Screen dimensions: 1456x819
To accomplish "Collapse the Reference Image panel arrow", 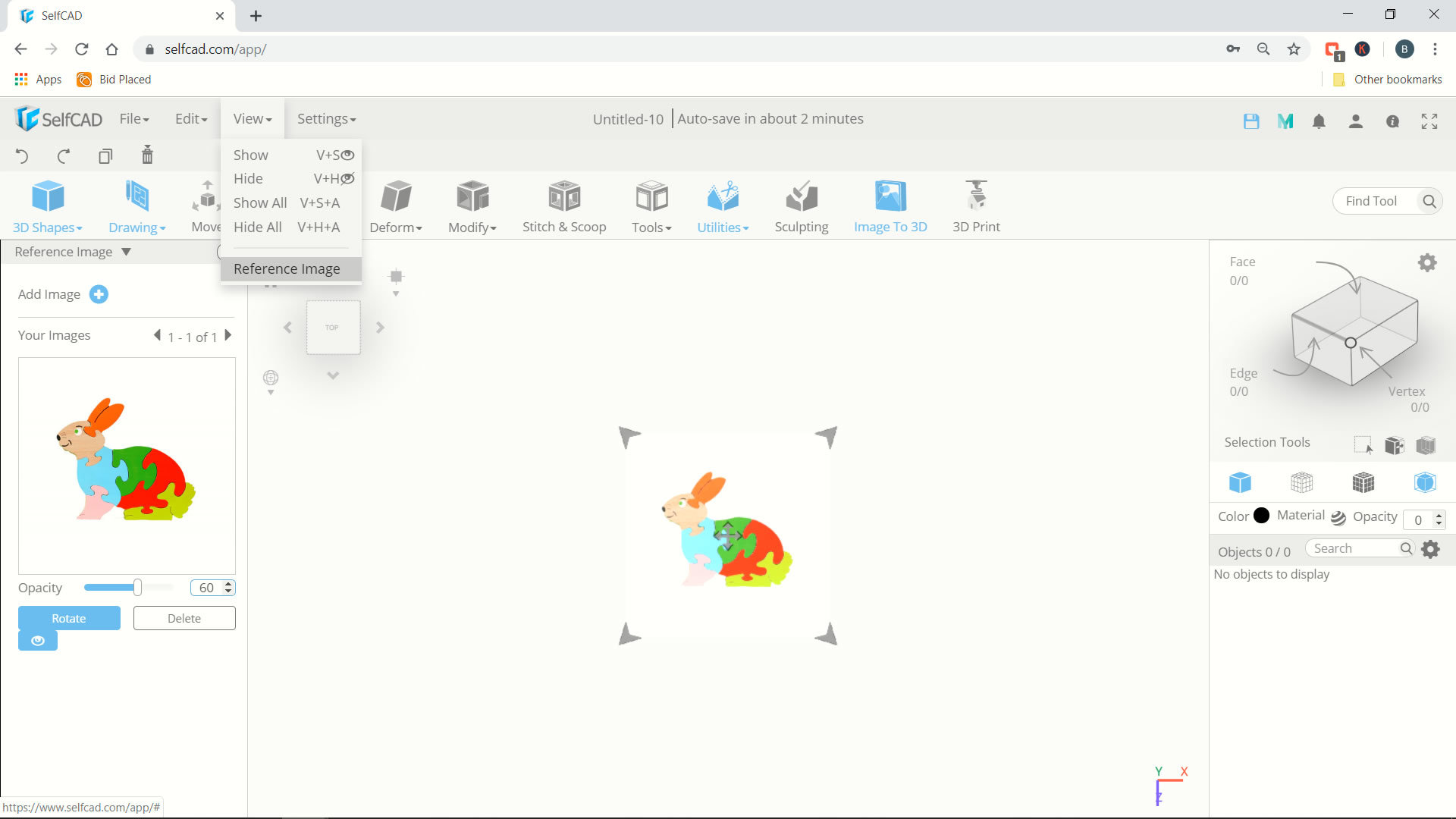I will coord(127,252).
